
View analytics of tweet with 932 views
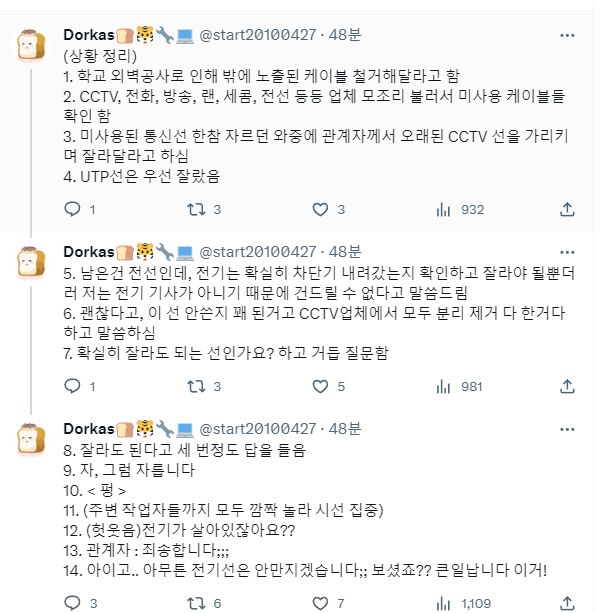coord(444,209)
